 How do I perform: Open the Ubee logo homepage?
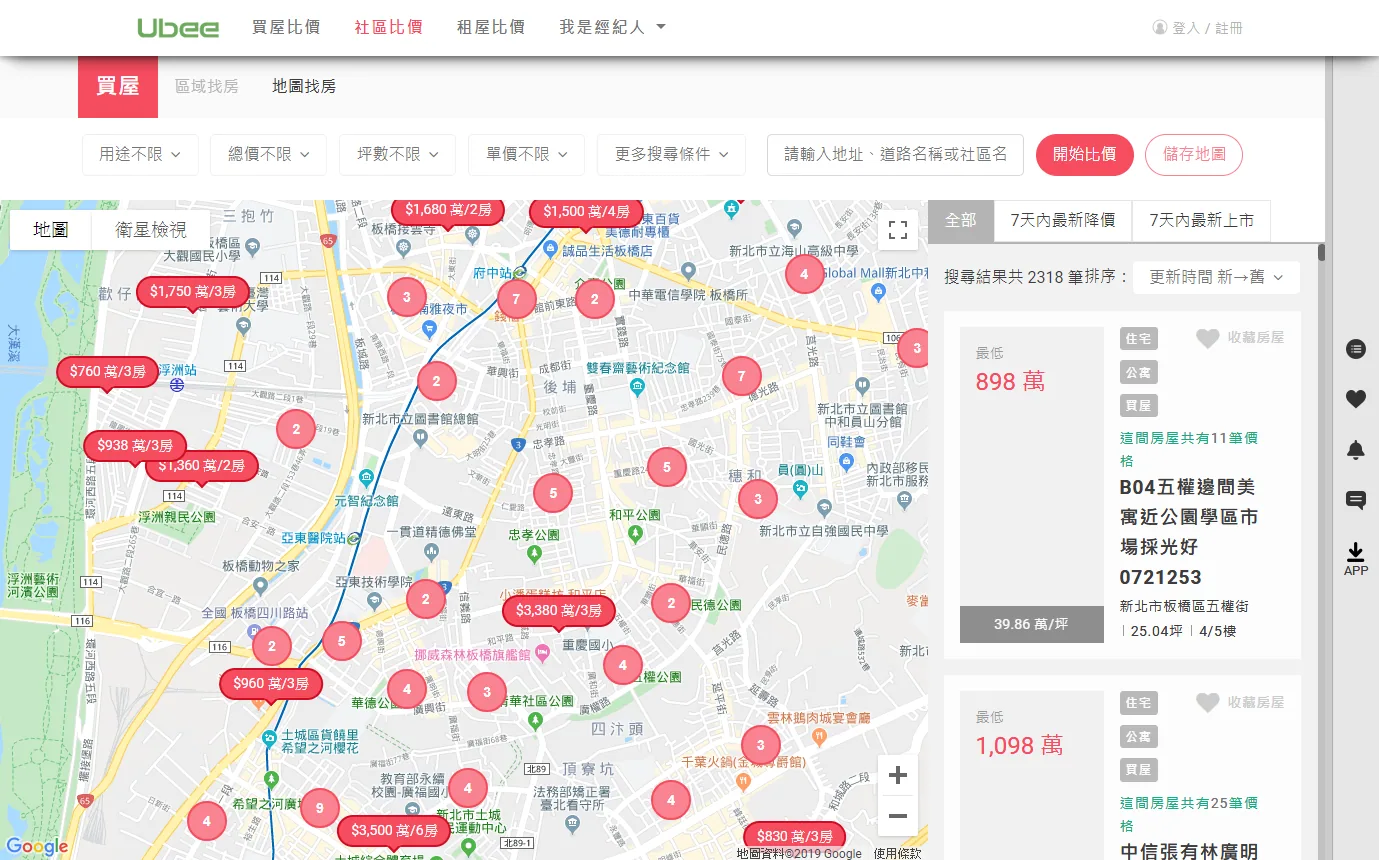pos(178,28)
